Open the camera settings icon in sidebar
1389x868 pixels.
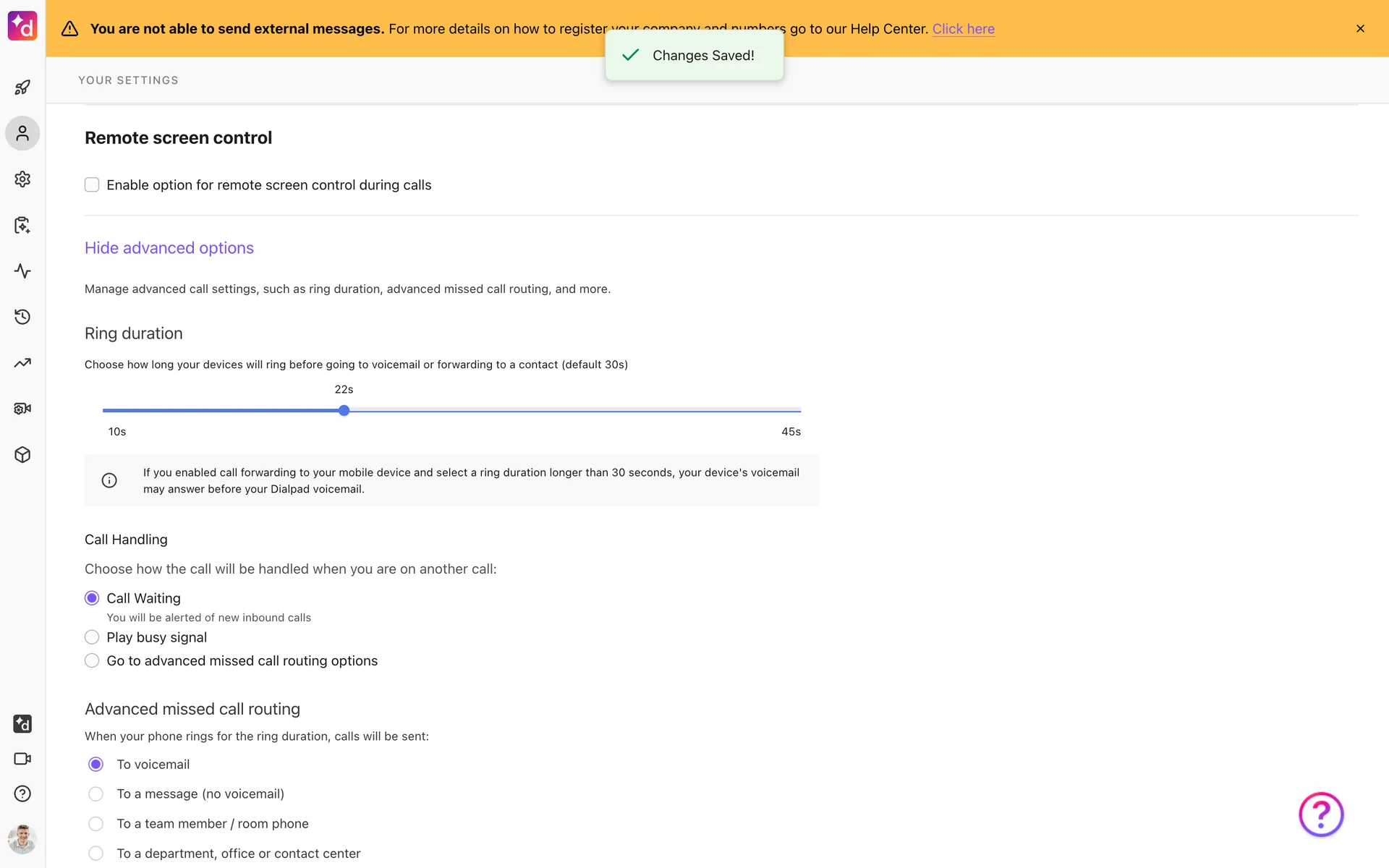tap(22, 409)
